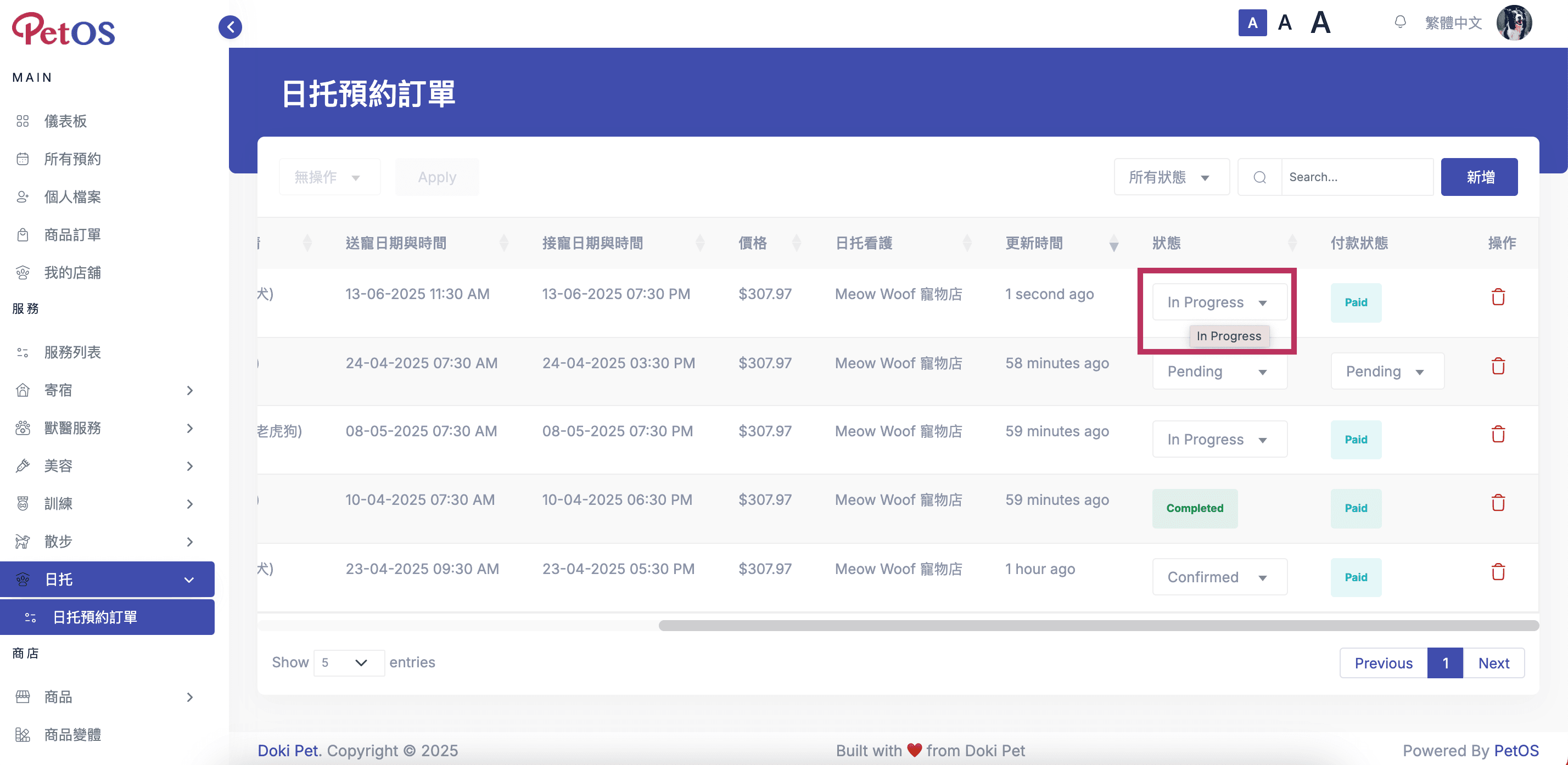Delete the 23-04-2025 daycare order
The image size is (1568, 765).
1498,572
